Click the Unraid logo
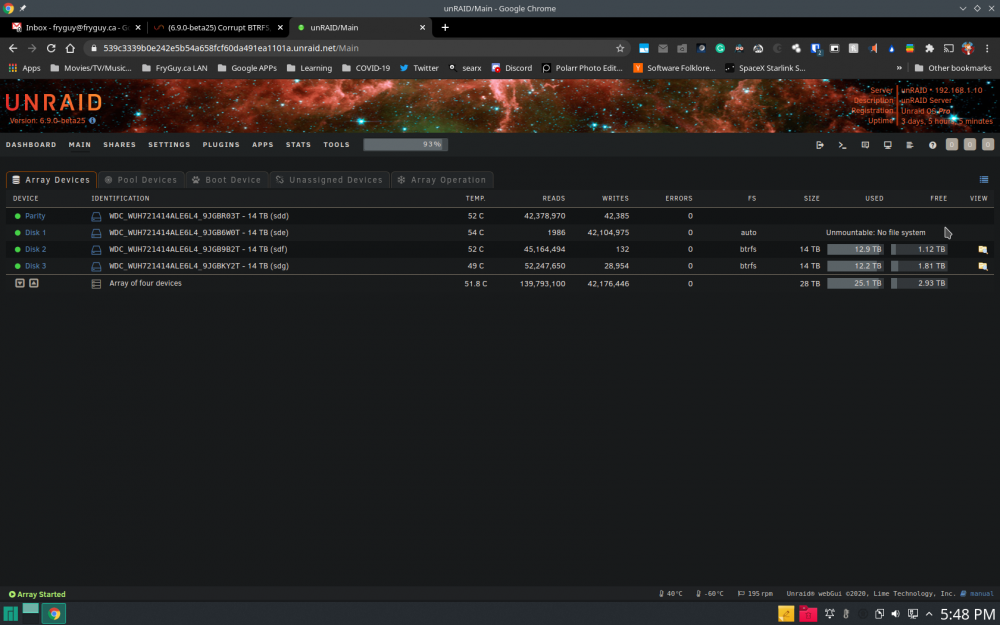1000x625 pixels. point(54,102)
